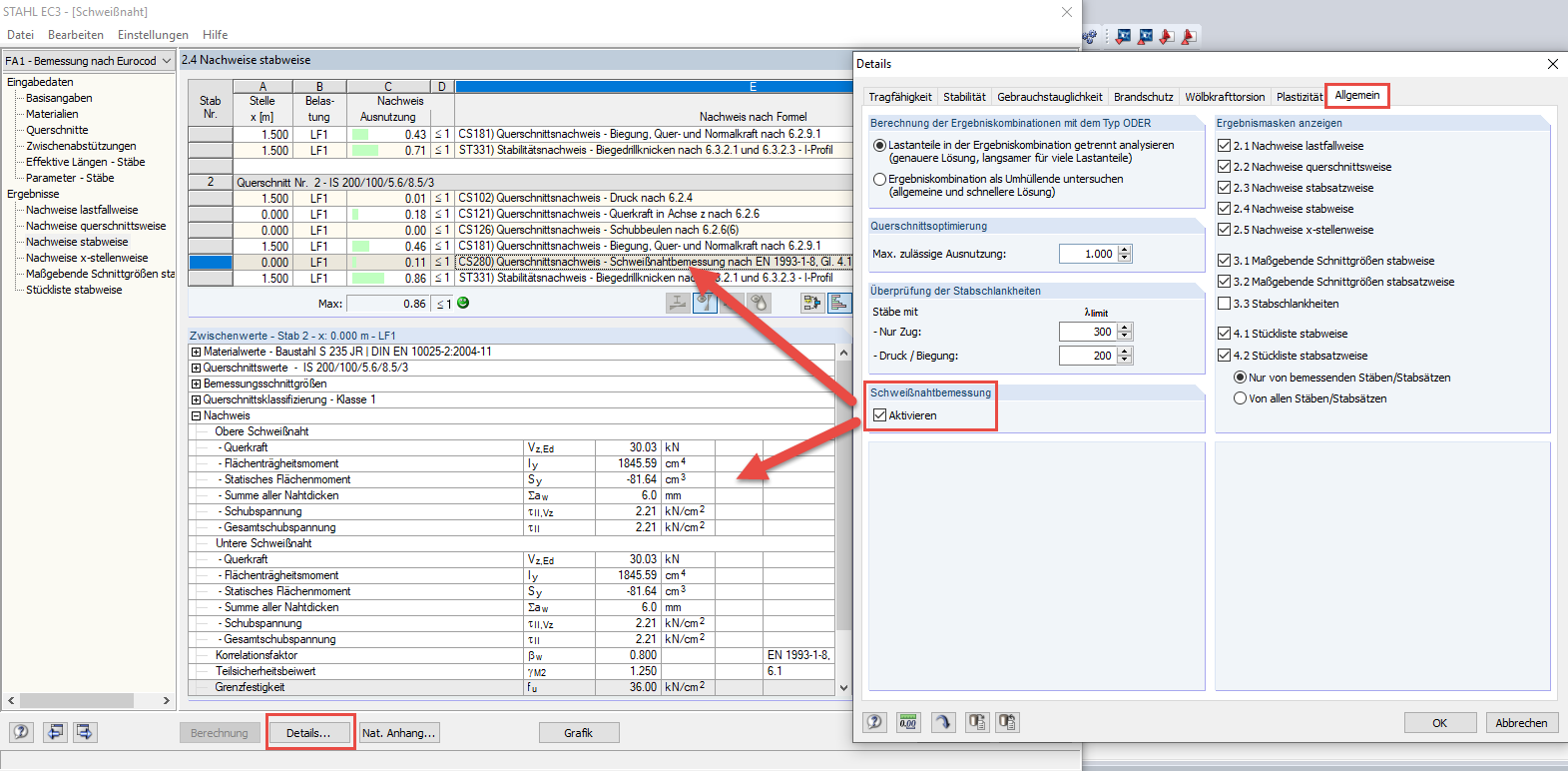
Task: Open the Bearbeiten menu
Action: [76, 35]
